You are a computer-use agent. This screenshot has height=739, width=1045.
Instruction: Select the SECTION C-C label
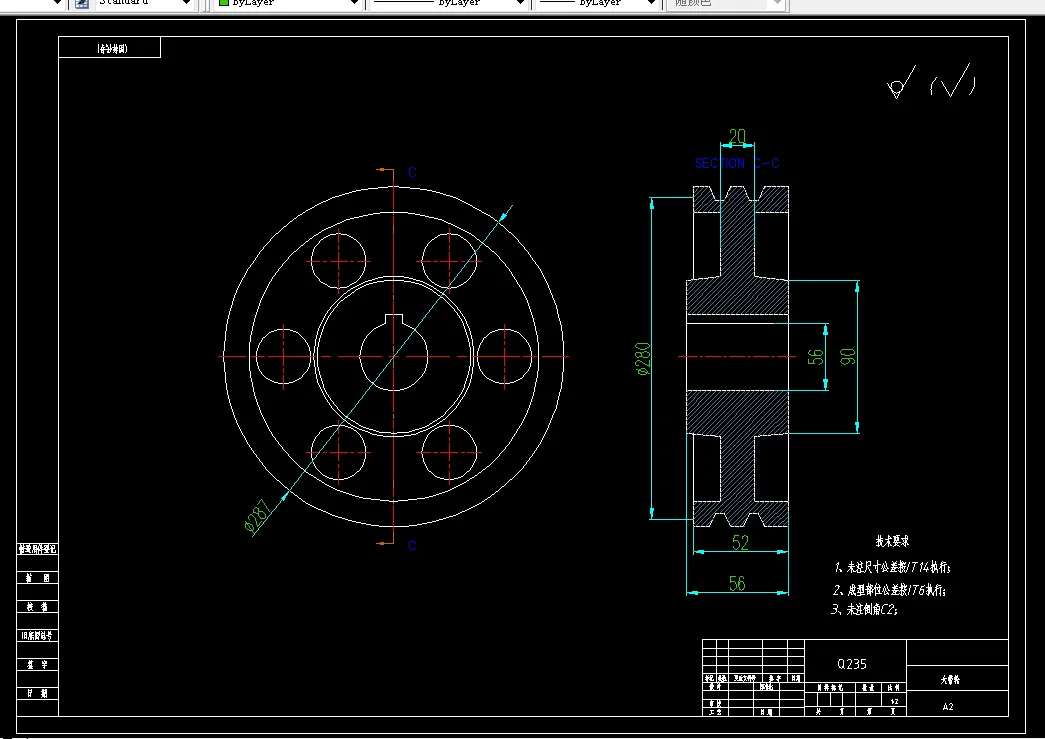tap(736, 163)
